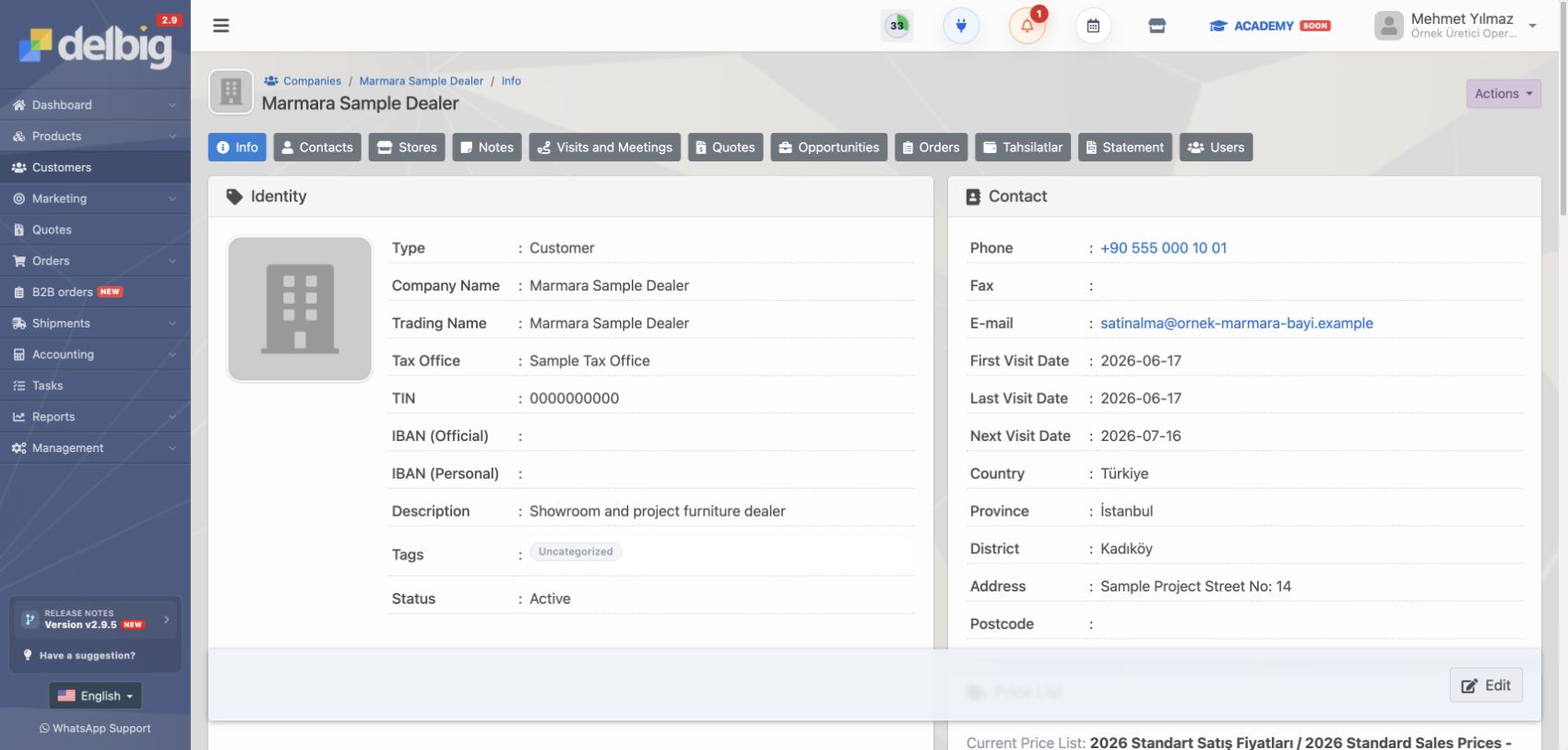Open the notification bell icon
The height and width of the screenshot is (750, 1568).
point(1027,26)
